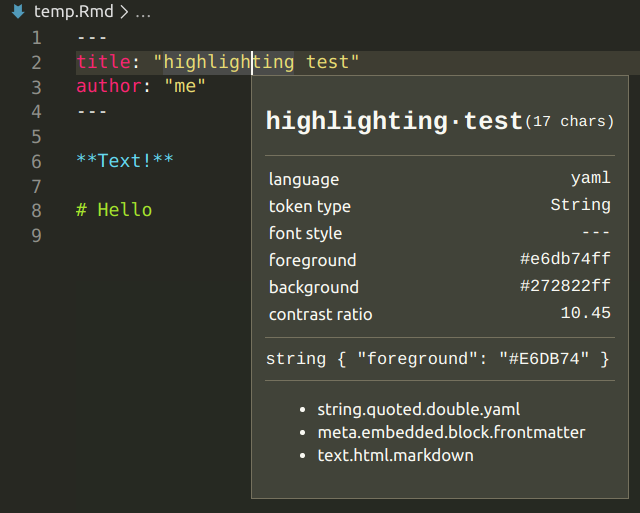Click the foreground color value #e6db74ff

pyautogui.click(x=565, y=259)
